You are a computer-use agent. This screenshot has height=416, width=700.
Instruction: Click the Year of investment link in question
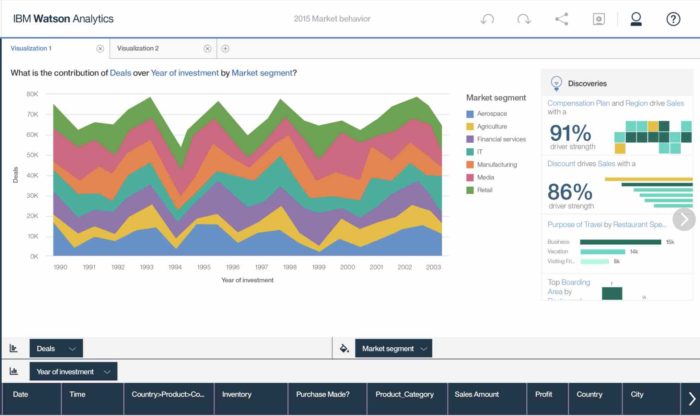pyautogui.click(x=185, y=73)
